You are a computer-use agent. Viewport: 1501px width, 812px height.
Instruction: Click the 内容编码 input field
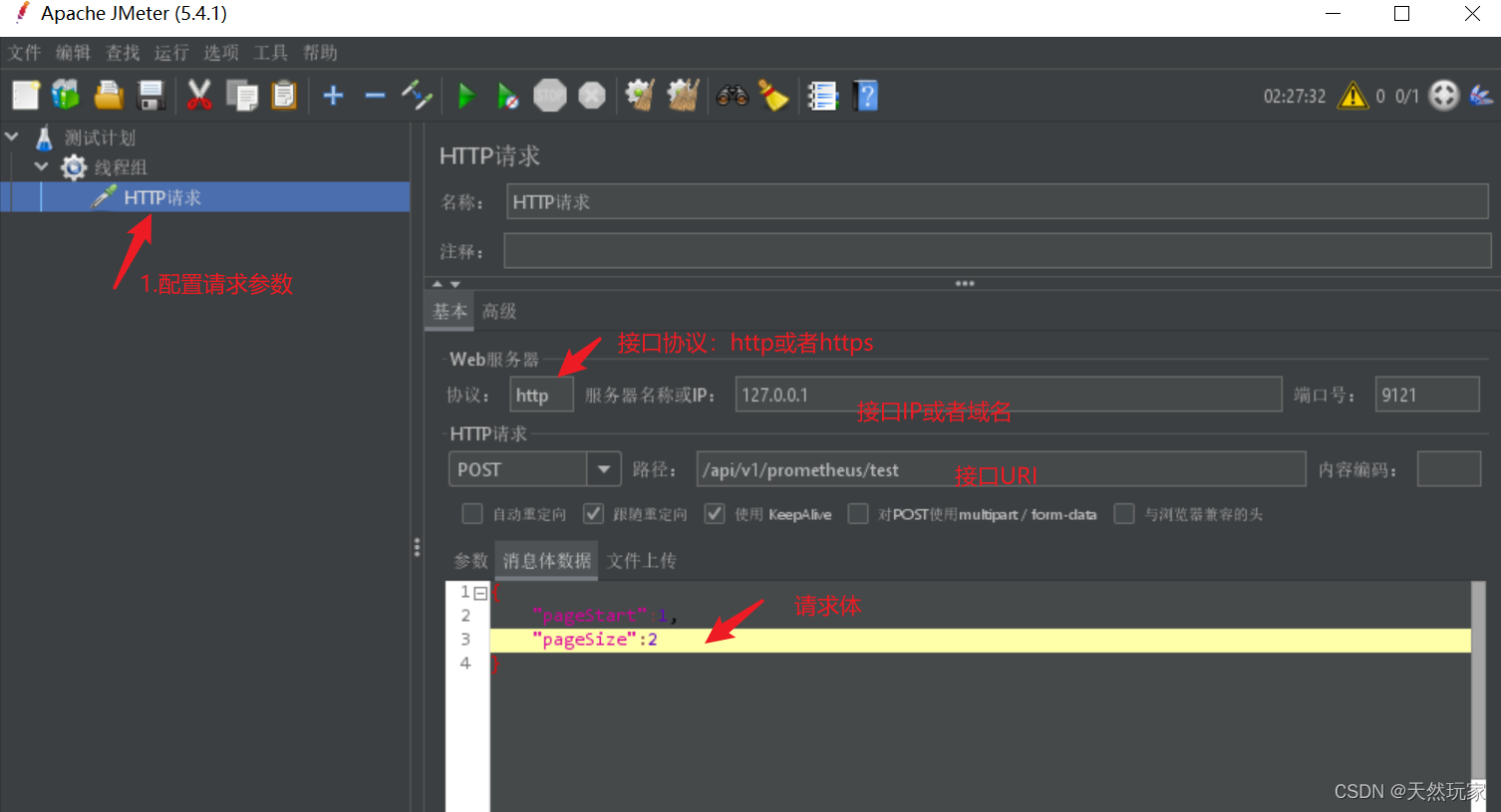pyautogui.click(x=1448, y=469)
